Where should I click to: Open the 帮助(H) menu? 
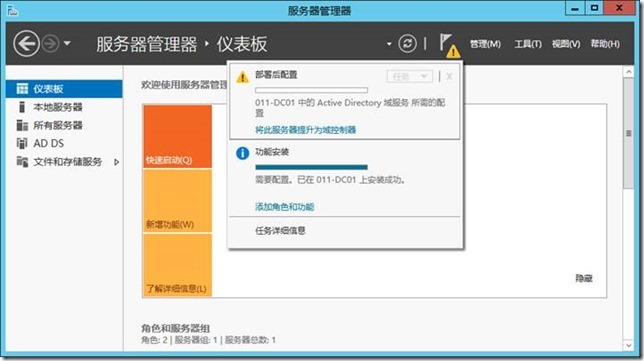click(605, 44)
